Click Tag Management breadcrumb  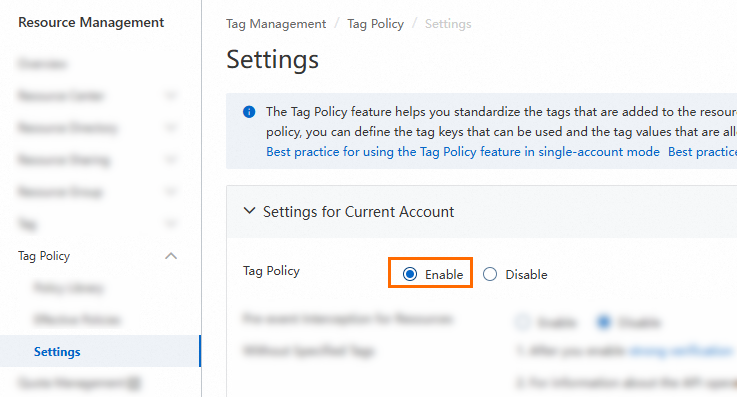(x=276, y=24)
